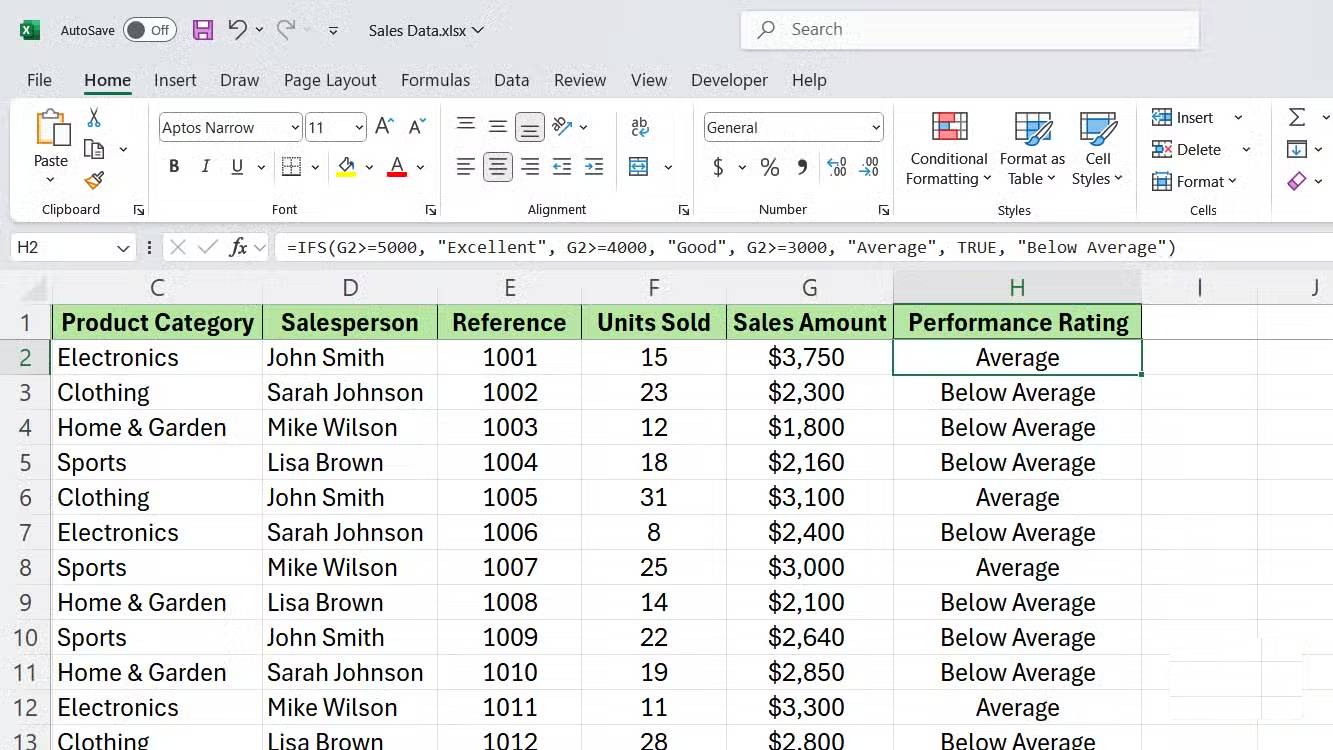Viewport: 1333px width, 750px height.
Task: Open the Developer tab
Action: point(729,80)
